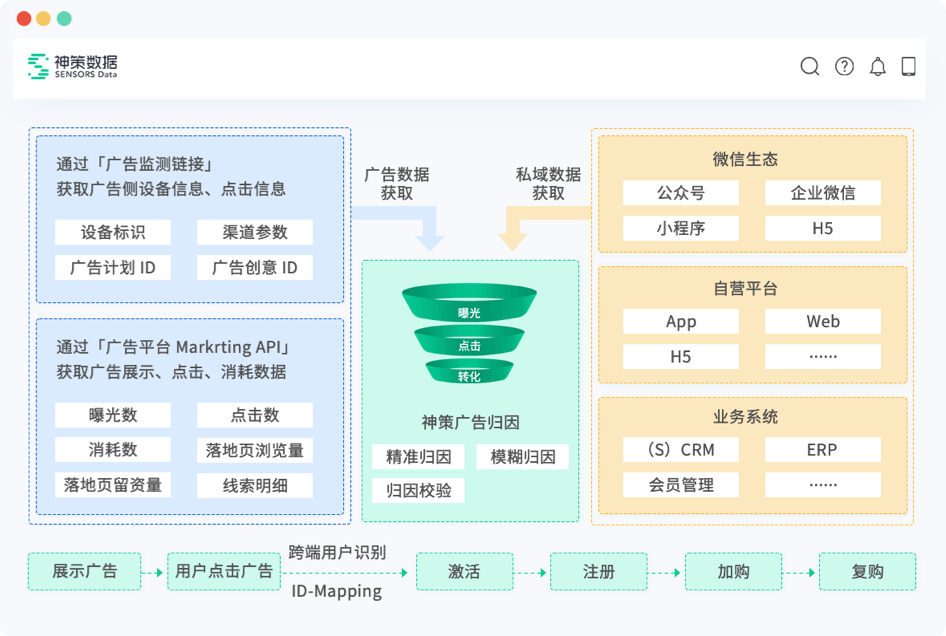Click the 神策广告归因 title
946x636 pixels.
click(470, 422)
